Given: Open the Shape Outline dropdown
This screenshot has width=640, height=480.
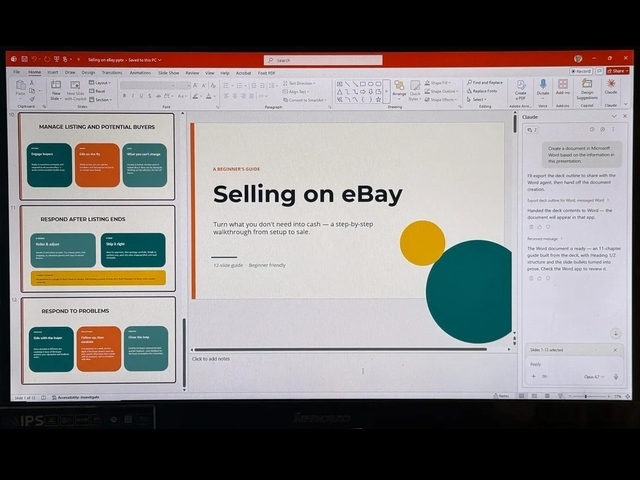Looking at the screenshot, I should pos(441,91).
